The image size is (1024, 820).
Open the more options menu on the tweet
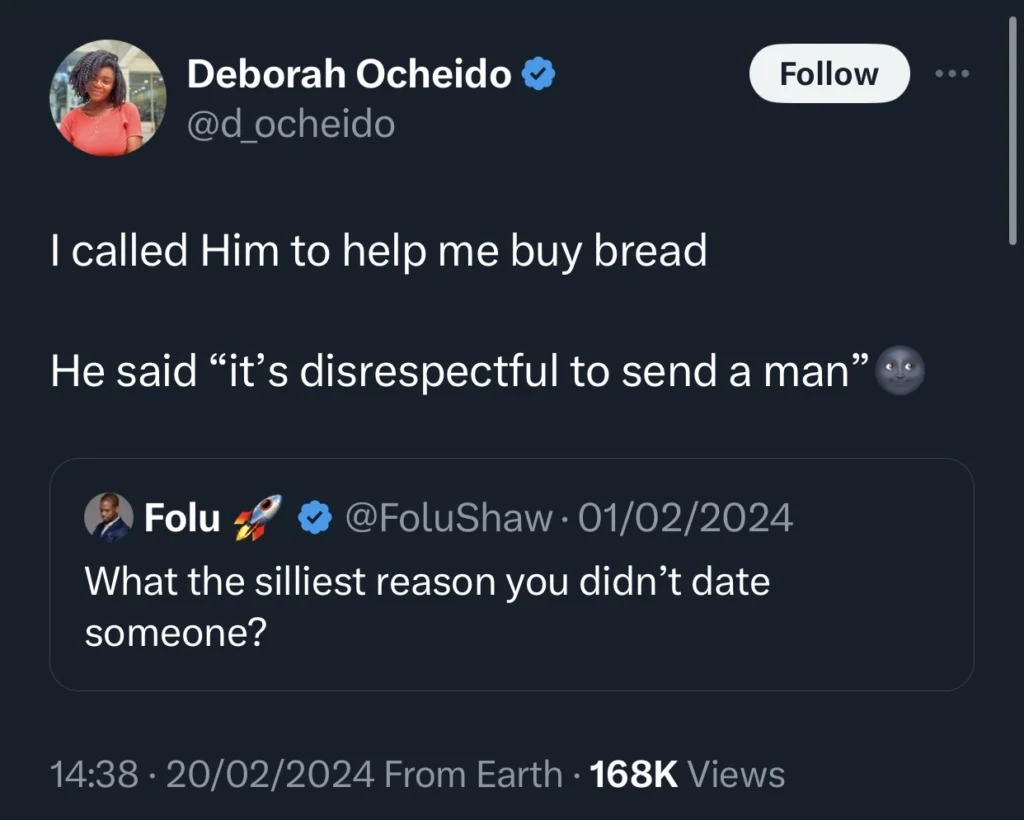[x=952, y=73]
